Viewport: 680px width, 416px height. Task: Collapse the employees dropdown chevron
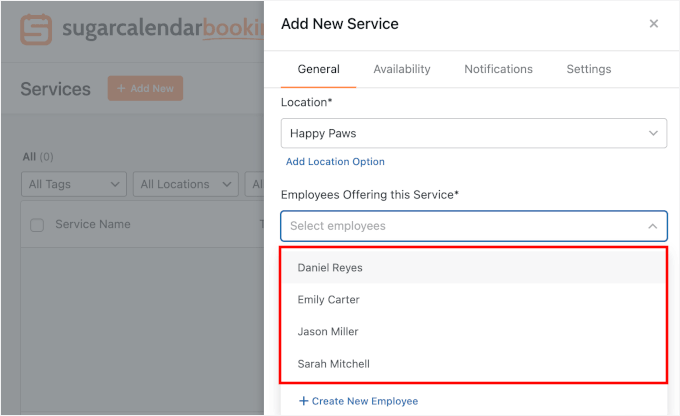652,226
